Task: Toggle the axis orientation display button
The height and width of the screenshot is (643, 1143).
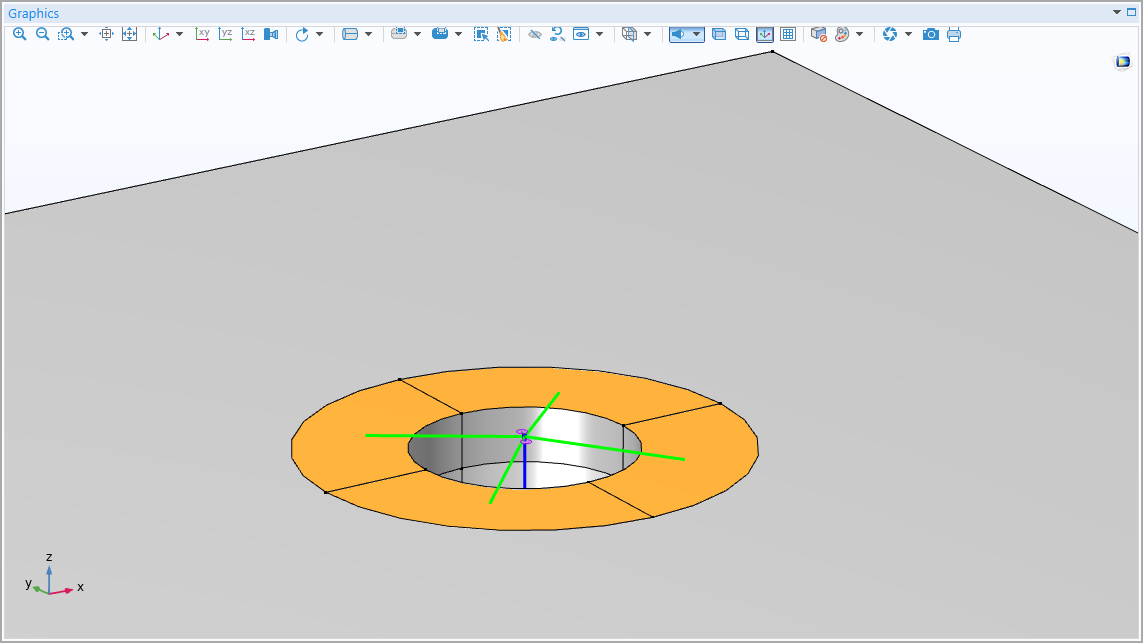Action: [x=765, y=34]
